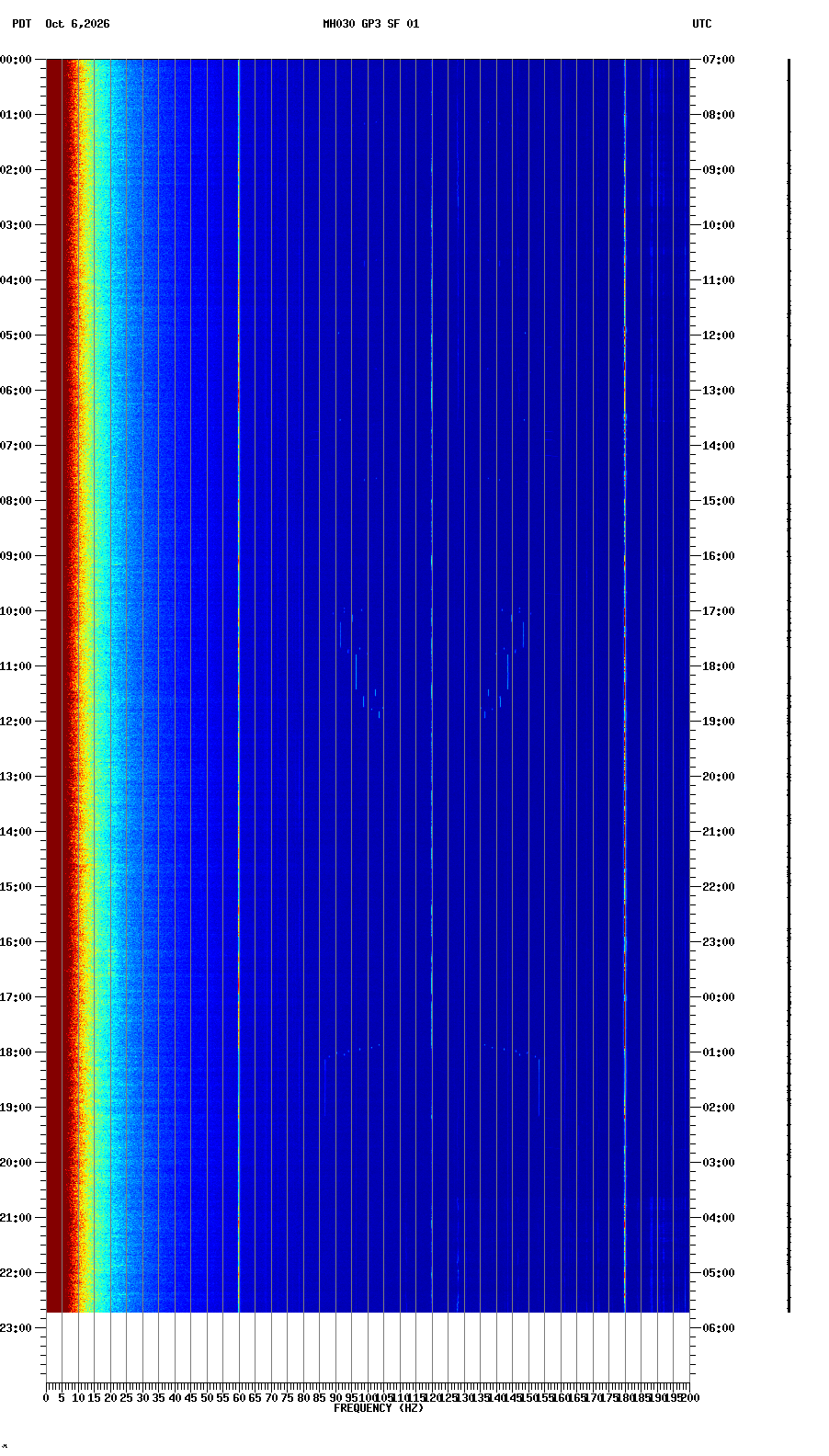
Task: Click the 18:00 PDT time label
Action: (x=16, y=1052)
